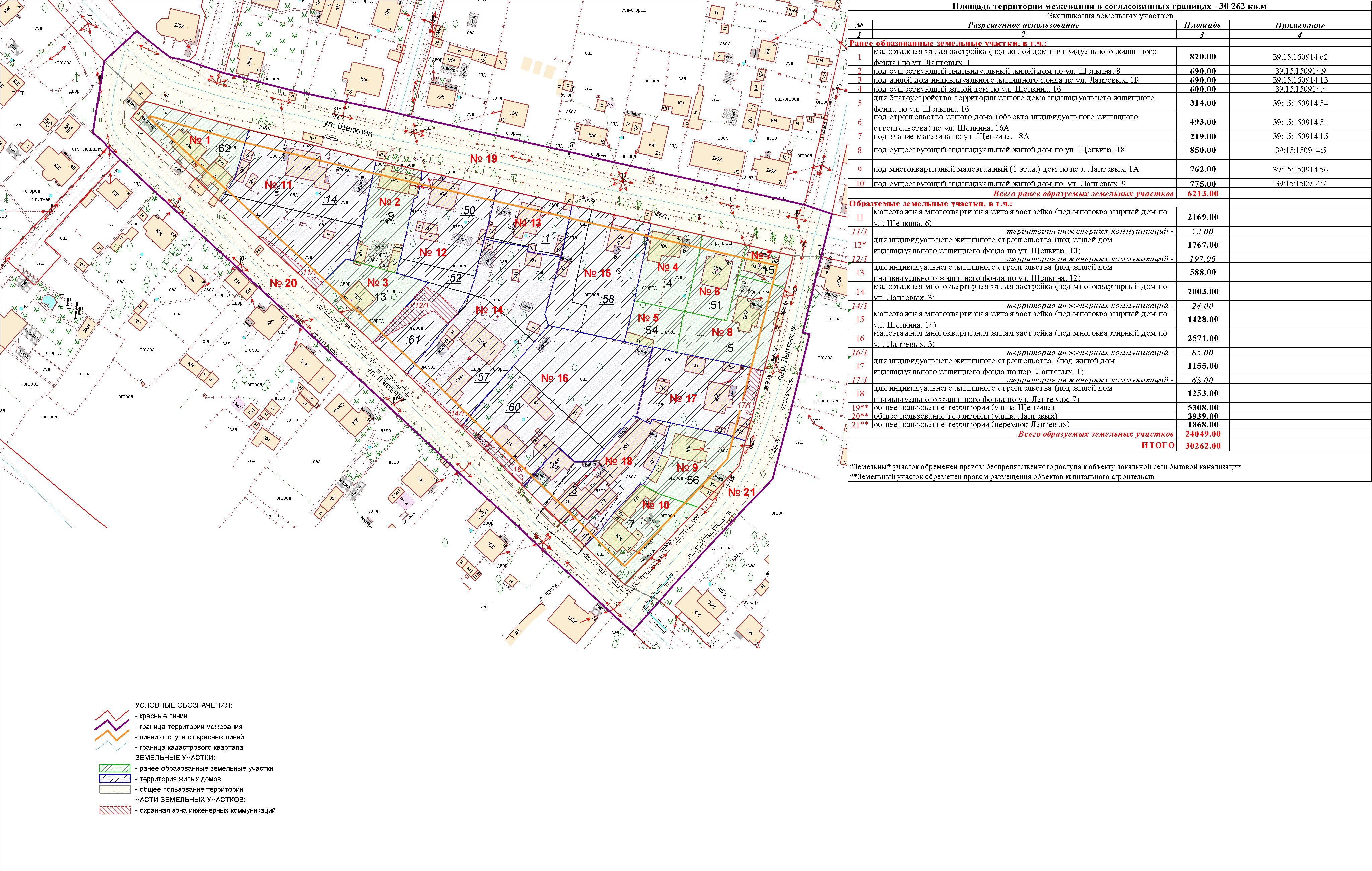This screenshot has width=1372, height=871.
Task: Click cadastral number 39:15:150914:62 cell
Action: [1301, 57]
